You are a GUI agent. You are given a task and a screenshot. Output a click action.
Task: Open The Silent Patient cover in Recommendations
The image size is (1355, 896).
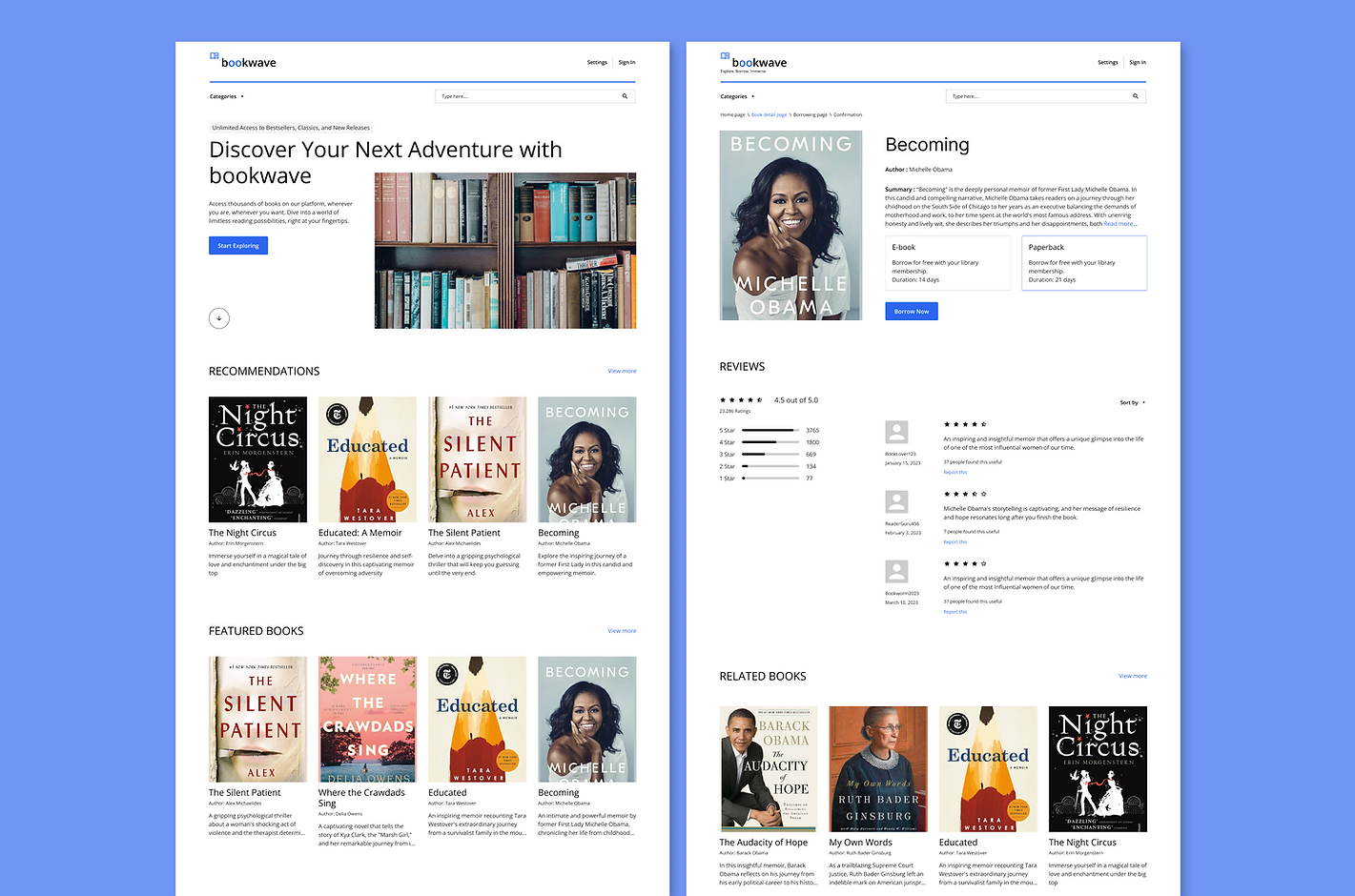click(477, 459)
